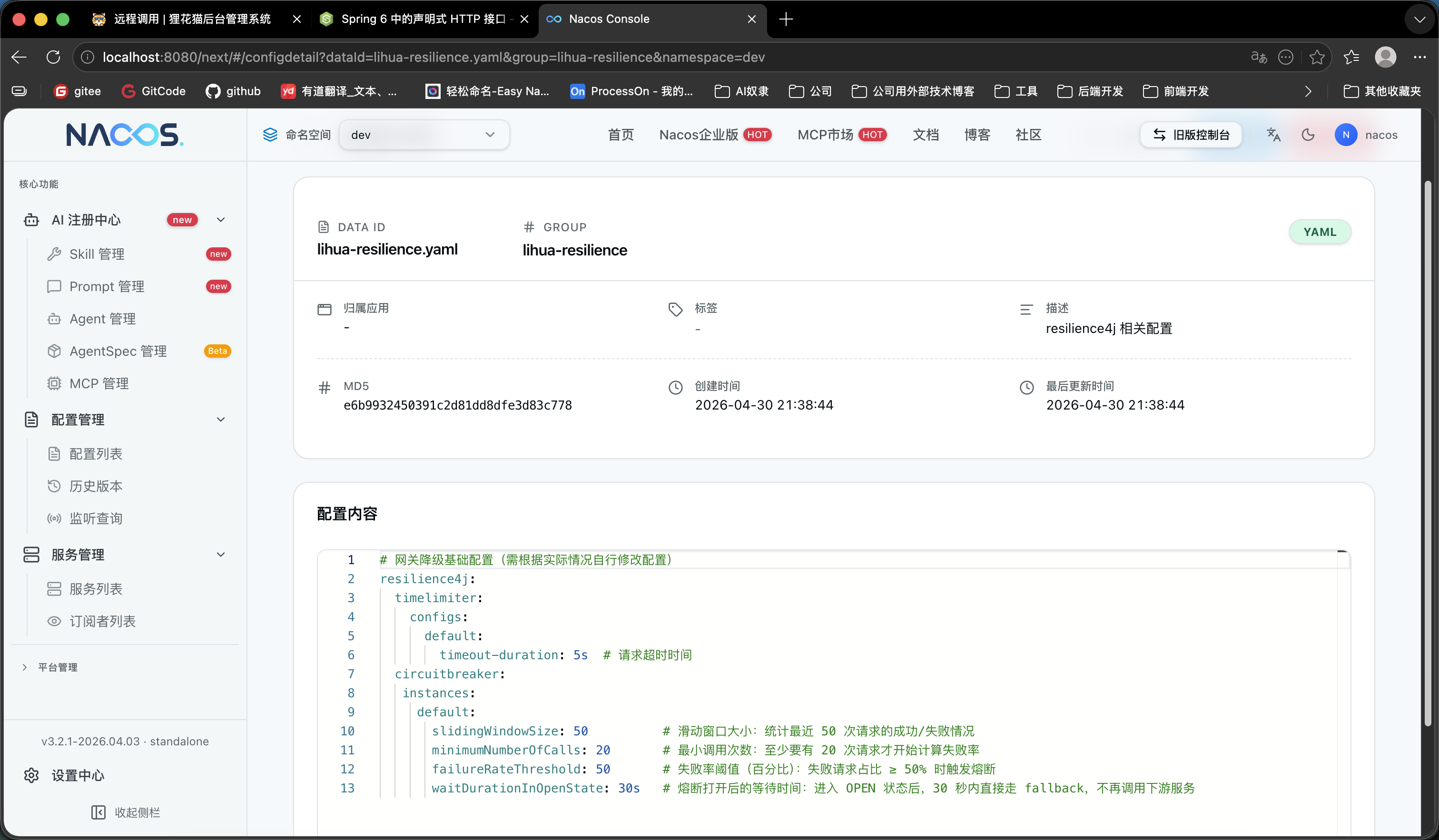Image resolution: width=1439 pixels, height=840 pixels.
Task: Go to 首页 in top navigation
Action: (x=621, y=135)
